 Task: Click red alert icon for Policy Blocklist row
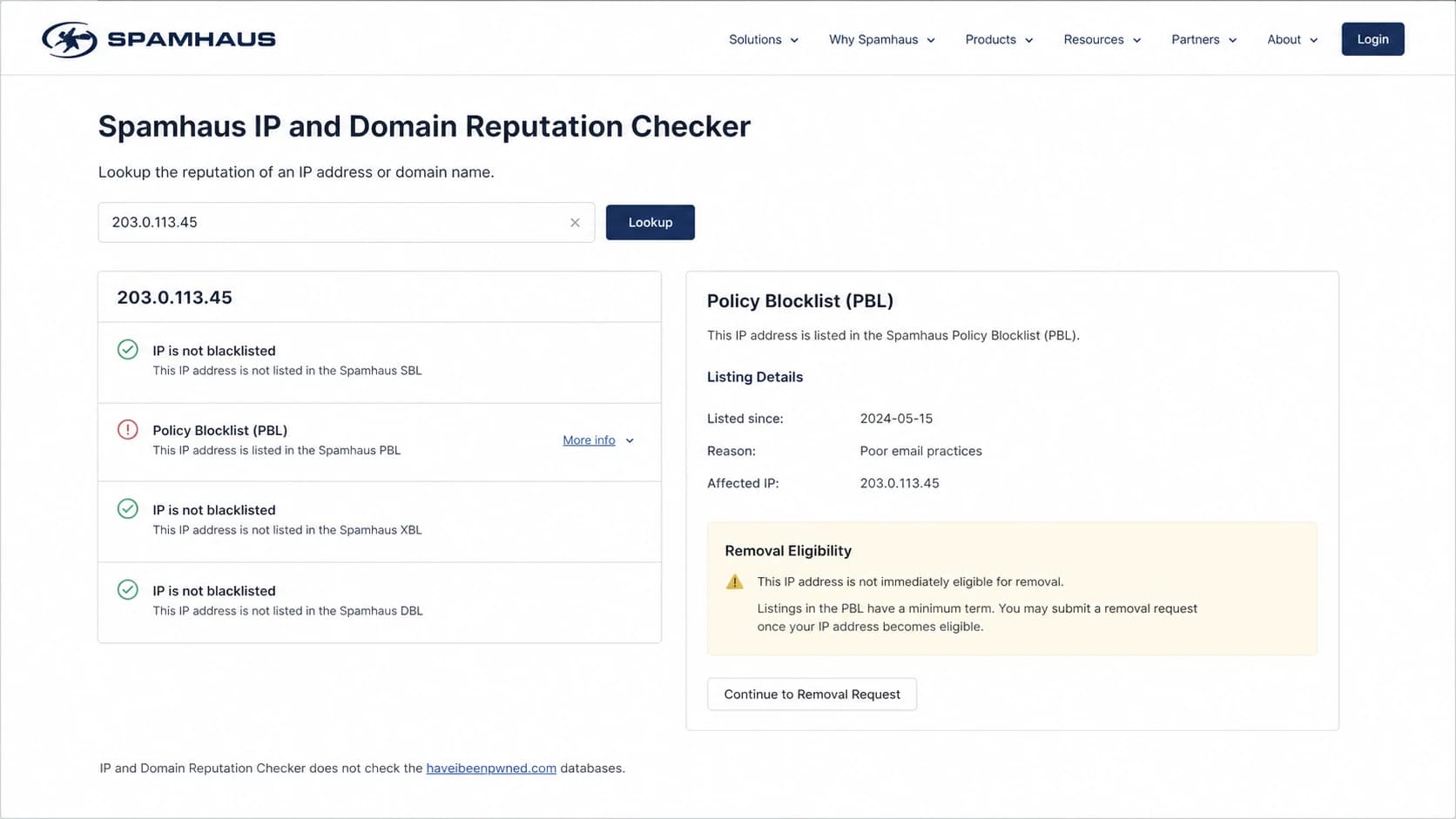128,429
